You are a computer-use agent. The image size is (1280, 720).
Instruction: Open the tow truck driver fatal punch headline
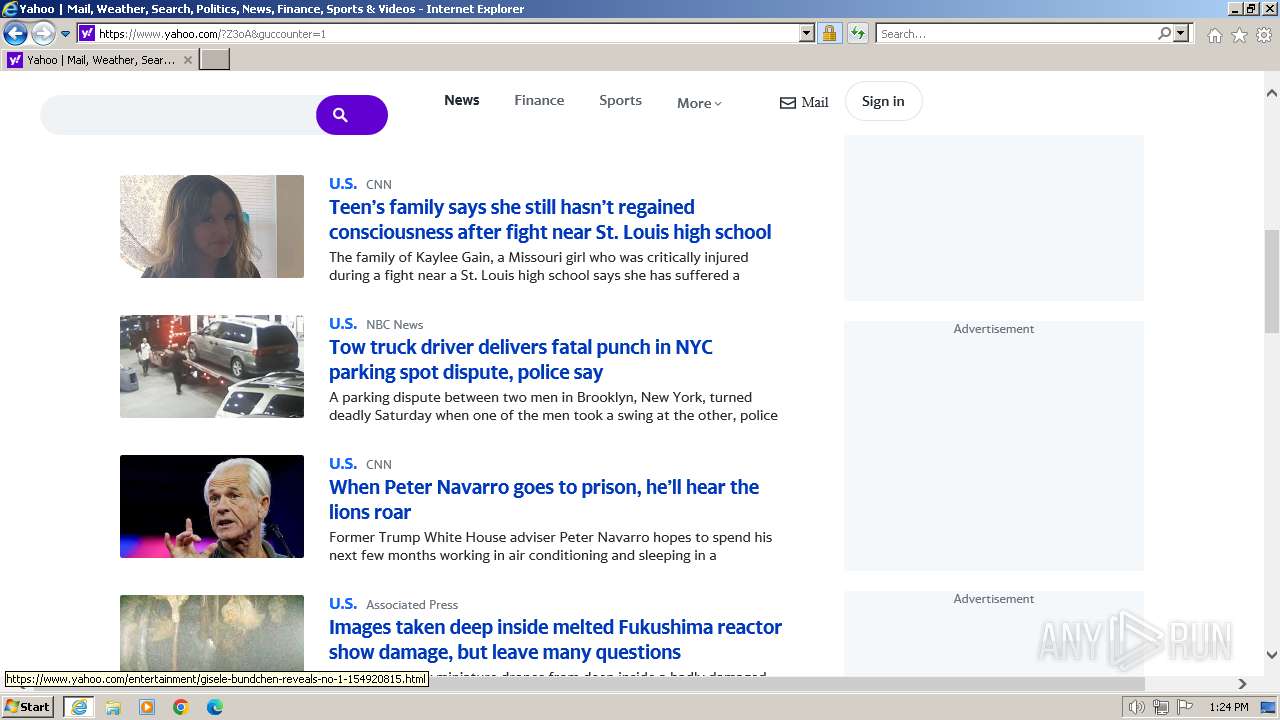(x=521, y=359)
